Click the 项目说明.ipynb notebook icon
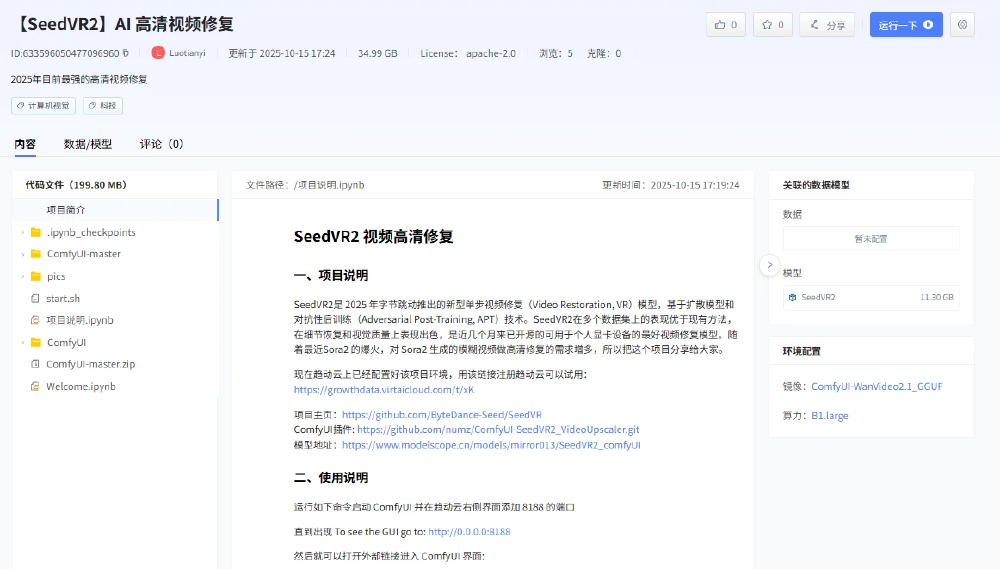The height and width of the screenshot is (569, 1000). tap(35, 320)
